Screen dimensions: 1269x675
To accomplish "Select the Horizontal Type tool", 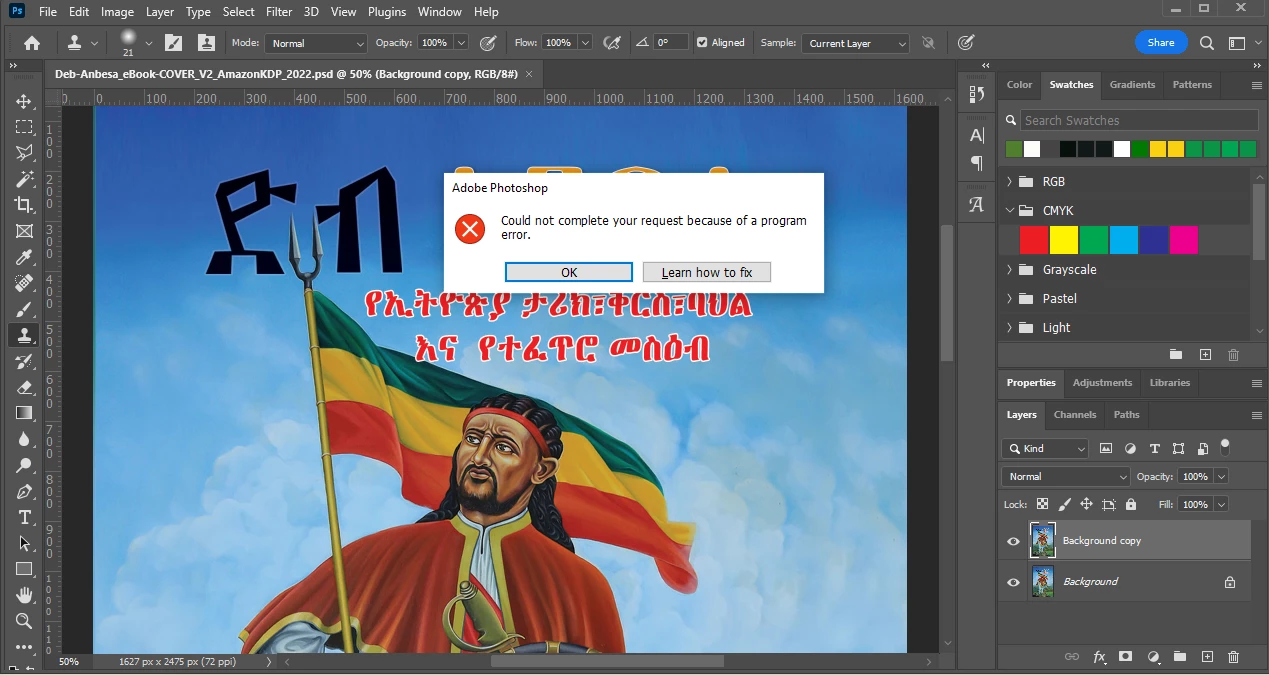I will click(24, 517).
